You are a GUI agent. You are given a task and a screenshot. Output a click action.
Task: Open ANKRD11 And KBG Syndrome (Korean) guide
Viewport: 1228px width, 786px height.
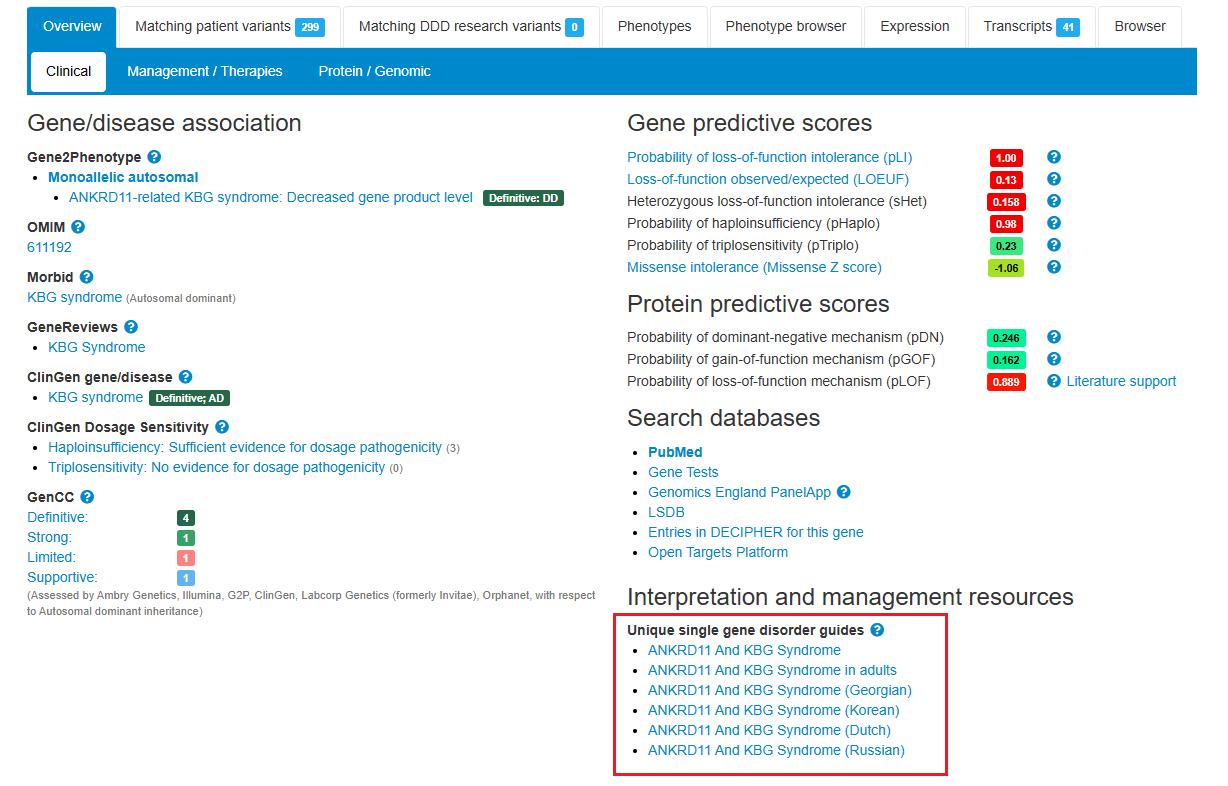click(x=773, y=710)
